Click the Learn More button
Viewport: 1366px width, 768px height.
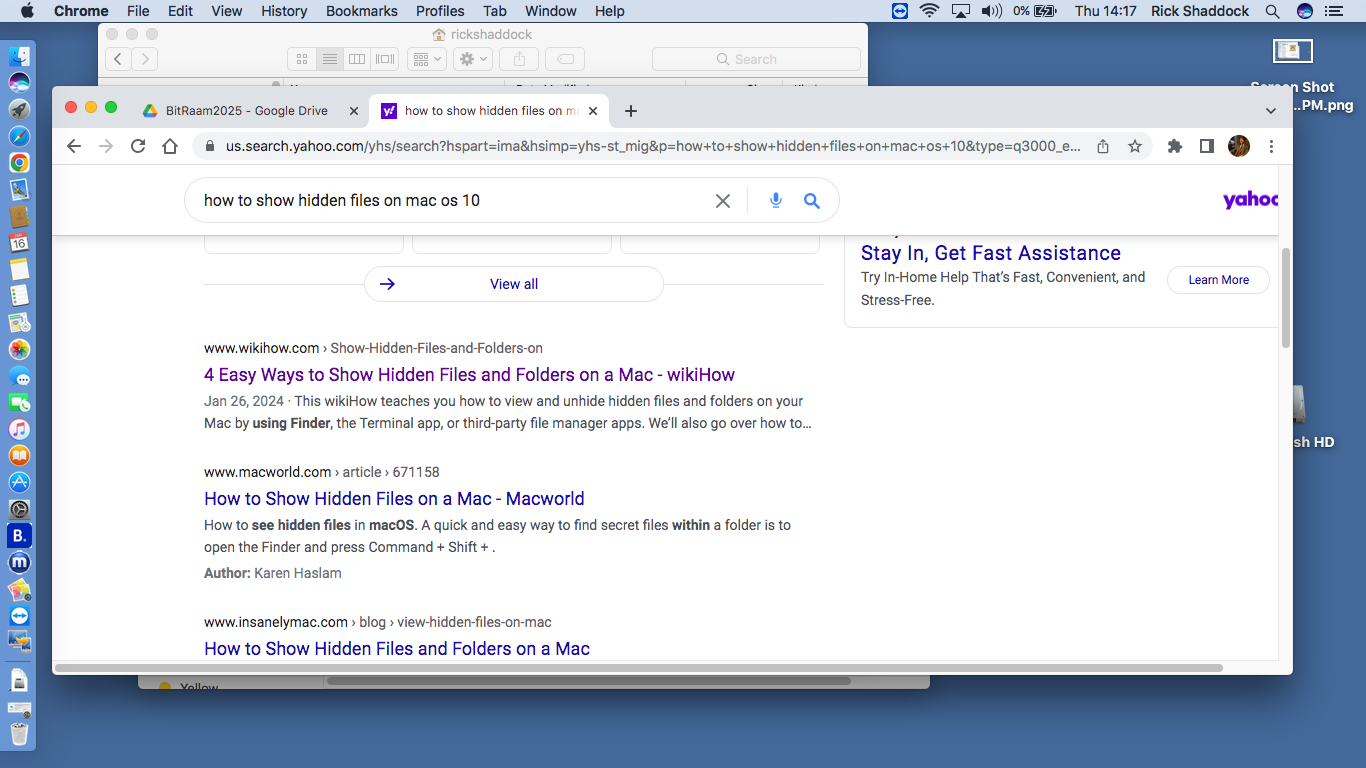pyautogui.click(x=1218, y=280)
